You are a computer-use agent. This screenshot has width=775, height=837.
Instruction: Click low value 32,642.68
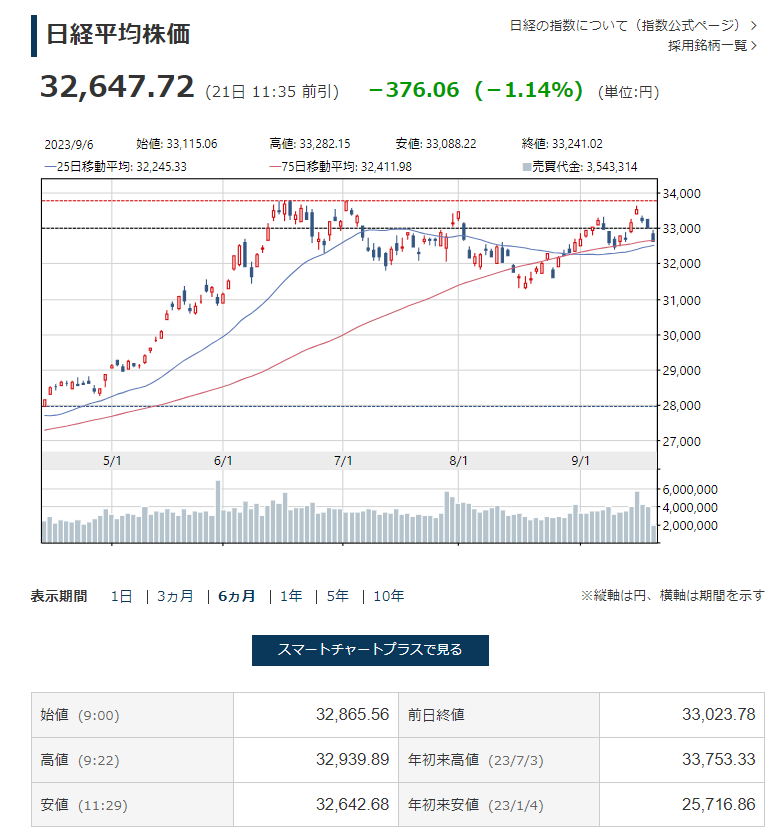point(352,804)
